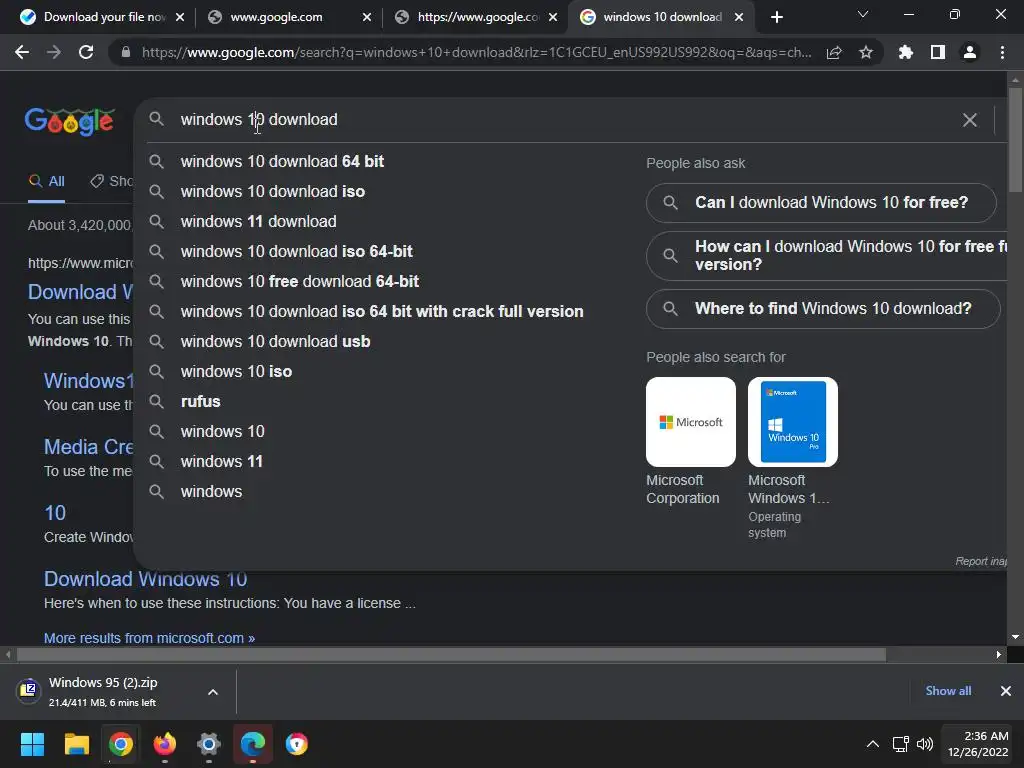Viewport: 1024px width, 768px height.
Task: Click the browser forward arrow
Action: (x=54, y=52)
